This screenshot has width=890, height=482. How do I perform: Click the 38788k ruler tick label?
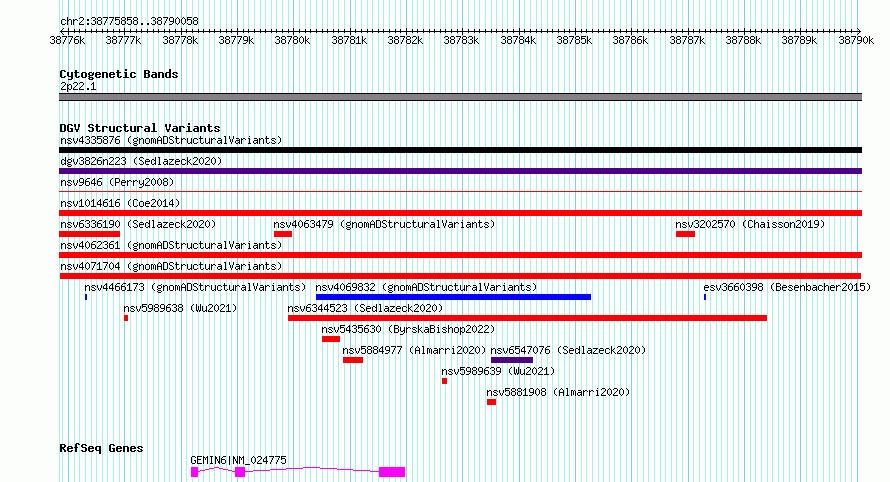[743, 40]
